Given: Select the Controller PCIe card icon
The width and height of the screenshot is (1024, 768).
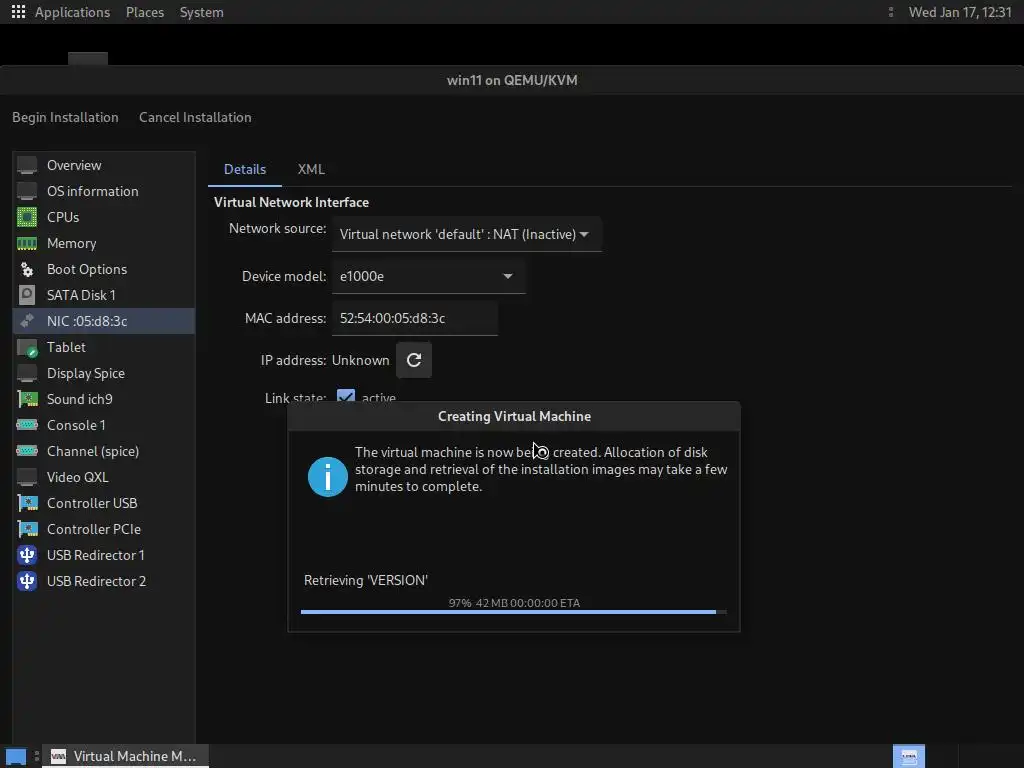Looking at the screenshot, I should pos(27,529).
